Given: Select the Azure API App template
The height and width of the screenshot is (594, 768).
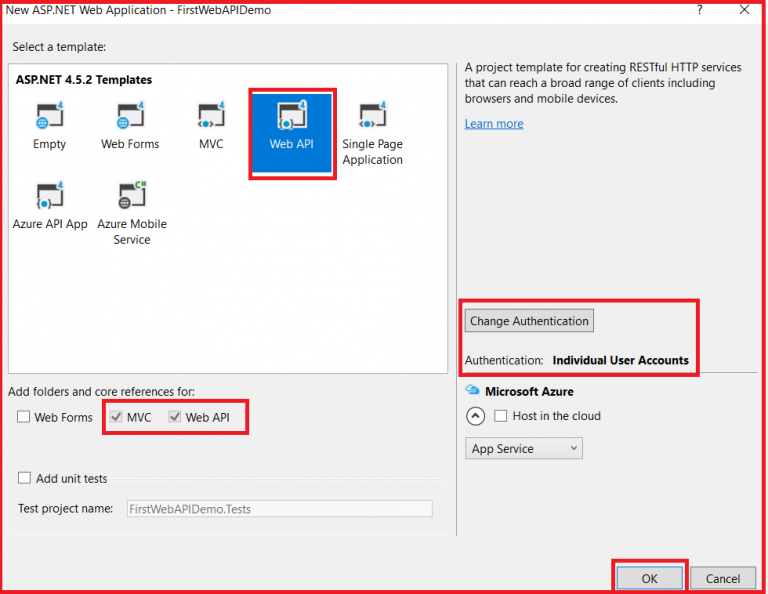Looking at the screenshot, I should [x=50, y=206].
